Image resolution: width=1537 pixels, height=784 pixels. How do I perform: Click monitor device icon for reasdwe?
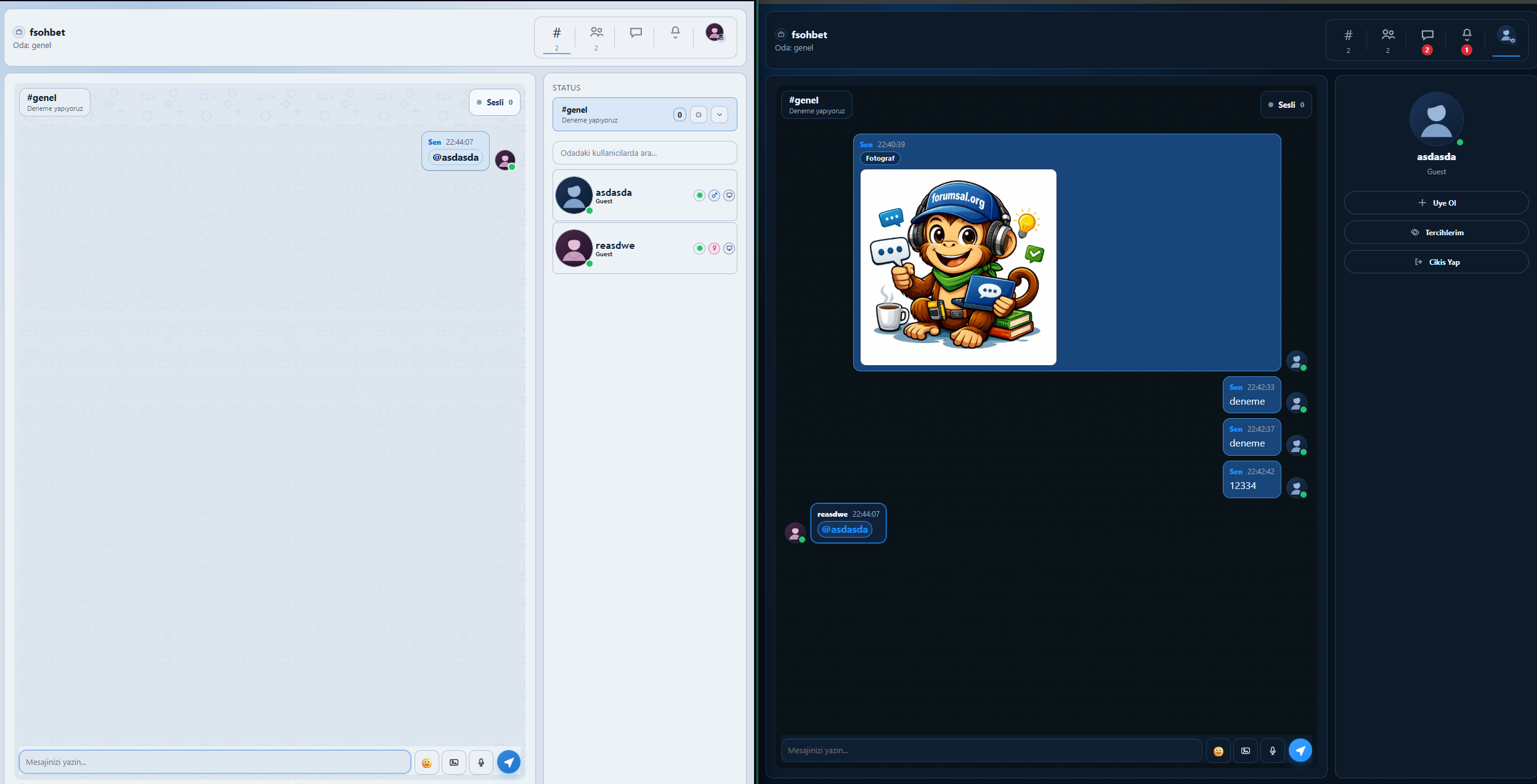tap(729, 248)
